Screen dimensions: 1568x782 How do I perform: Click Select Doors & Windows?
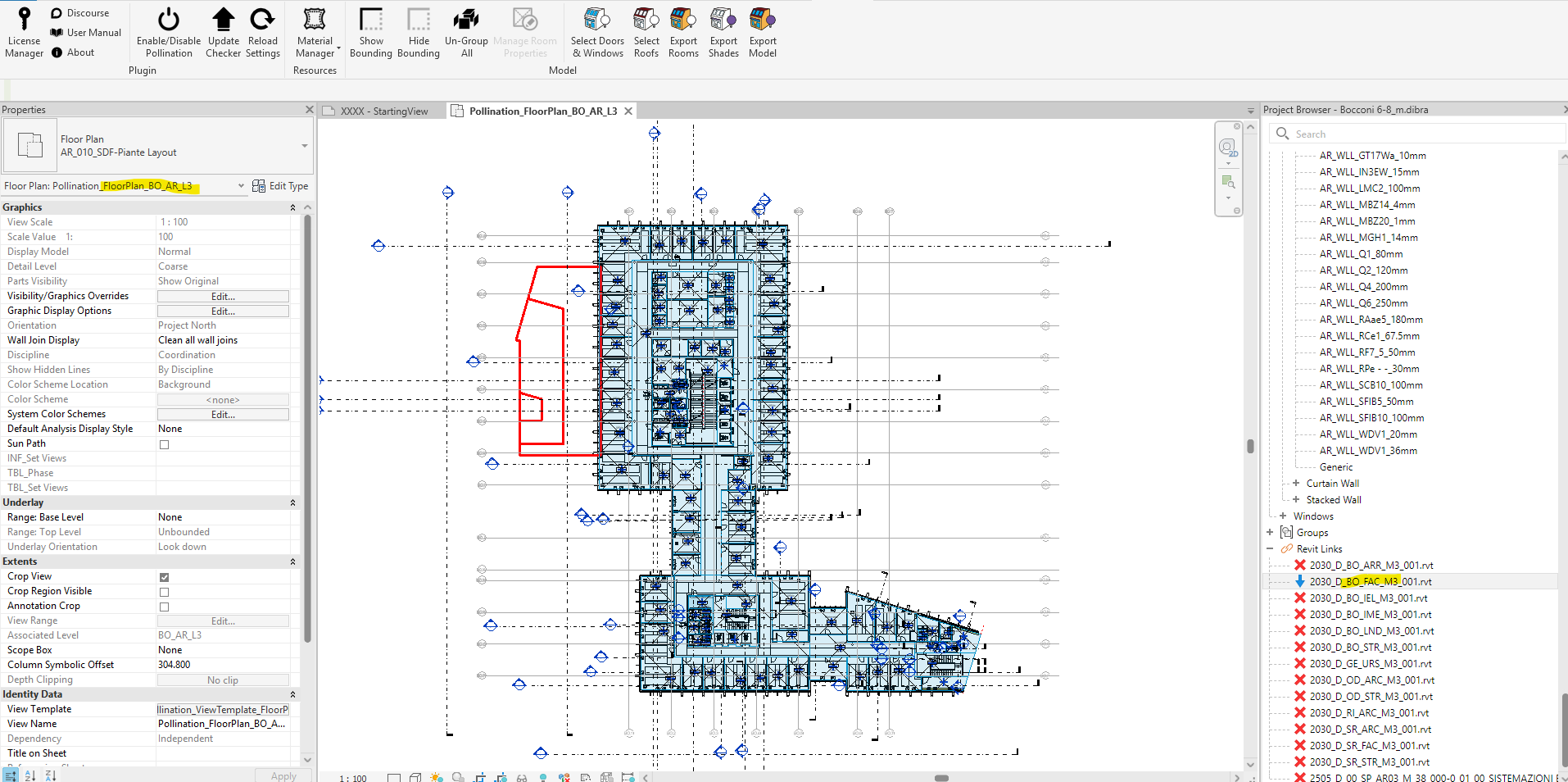597,33
